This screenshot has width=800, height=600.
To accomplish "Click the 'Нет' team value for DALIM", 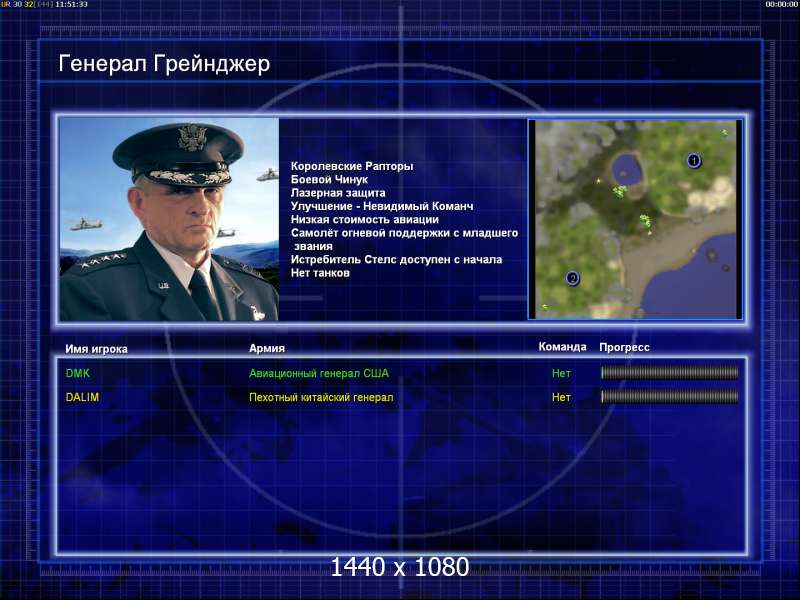I will [x=561, y=397].
